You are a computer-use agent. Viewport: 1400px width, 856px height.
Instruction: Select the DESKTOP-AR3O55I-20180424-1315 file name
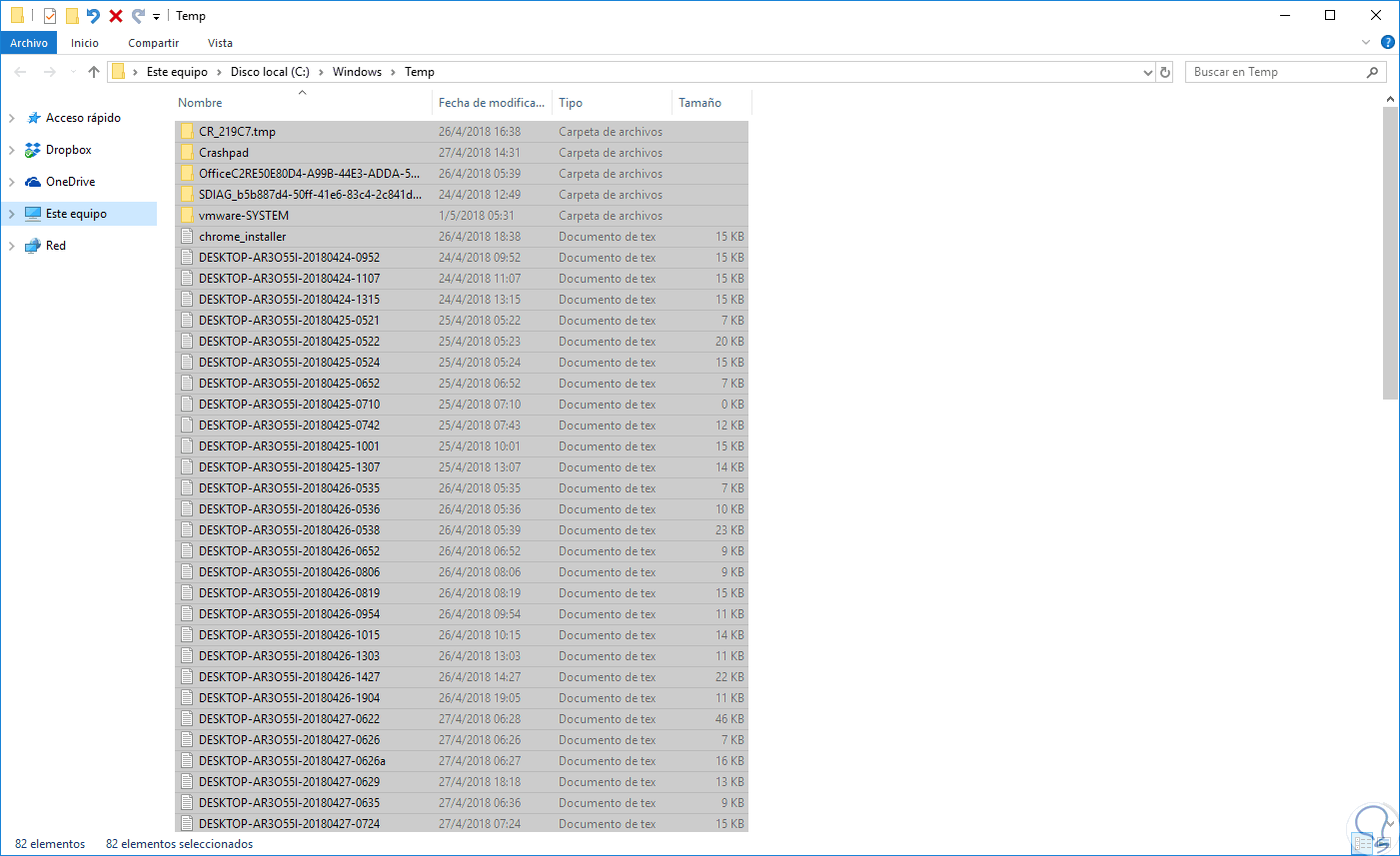click(289, 300)
